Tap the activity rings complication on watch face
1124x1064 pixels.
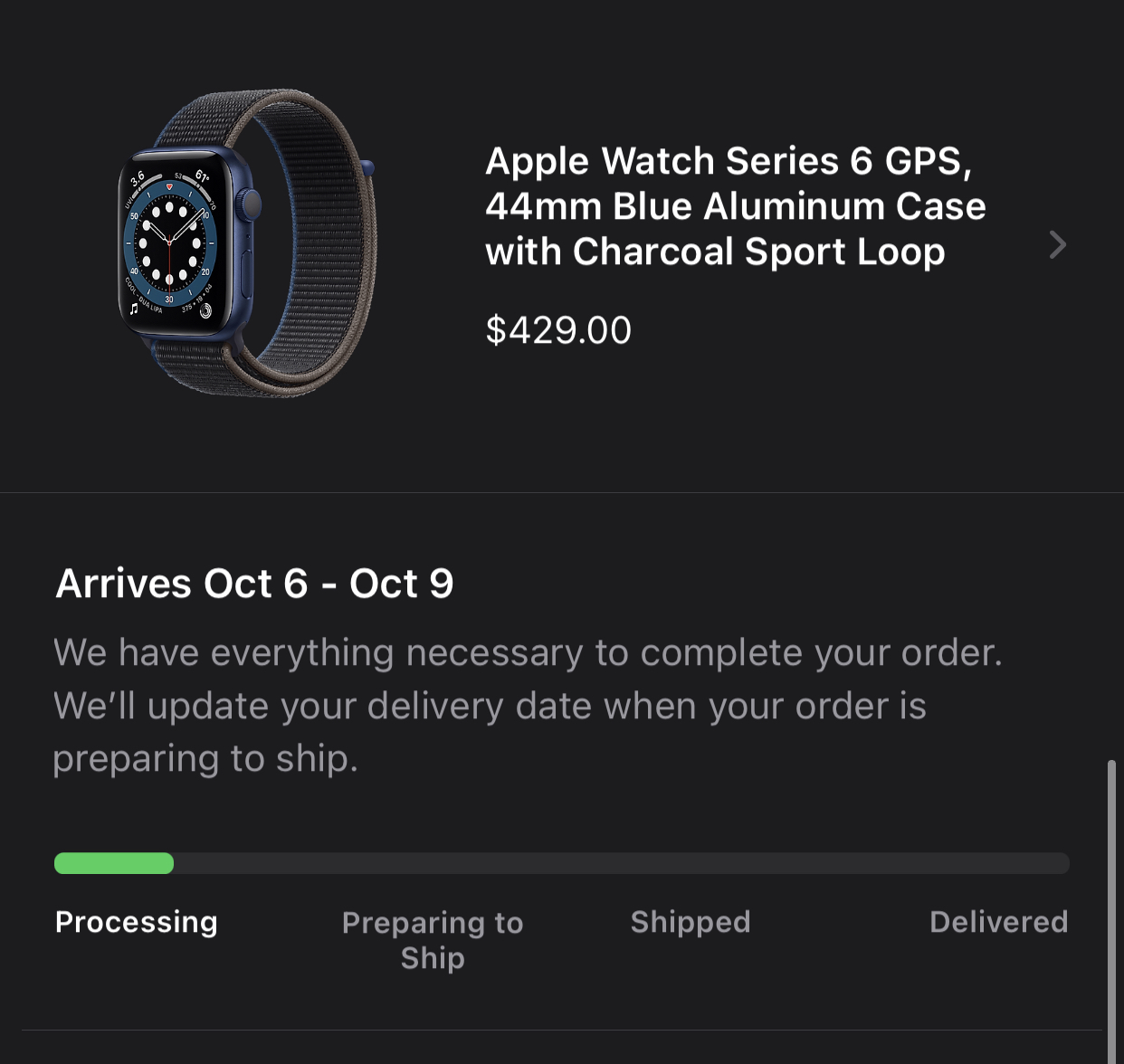205,310
